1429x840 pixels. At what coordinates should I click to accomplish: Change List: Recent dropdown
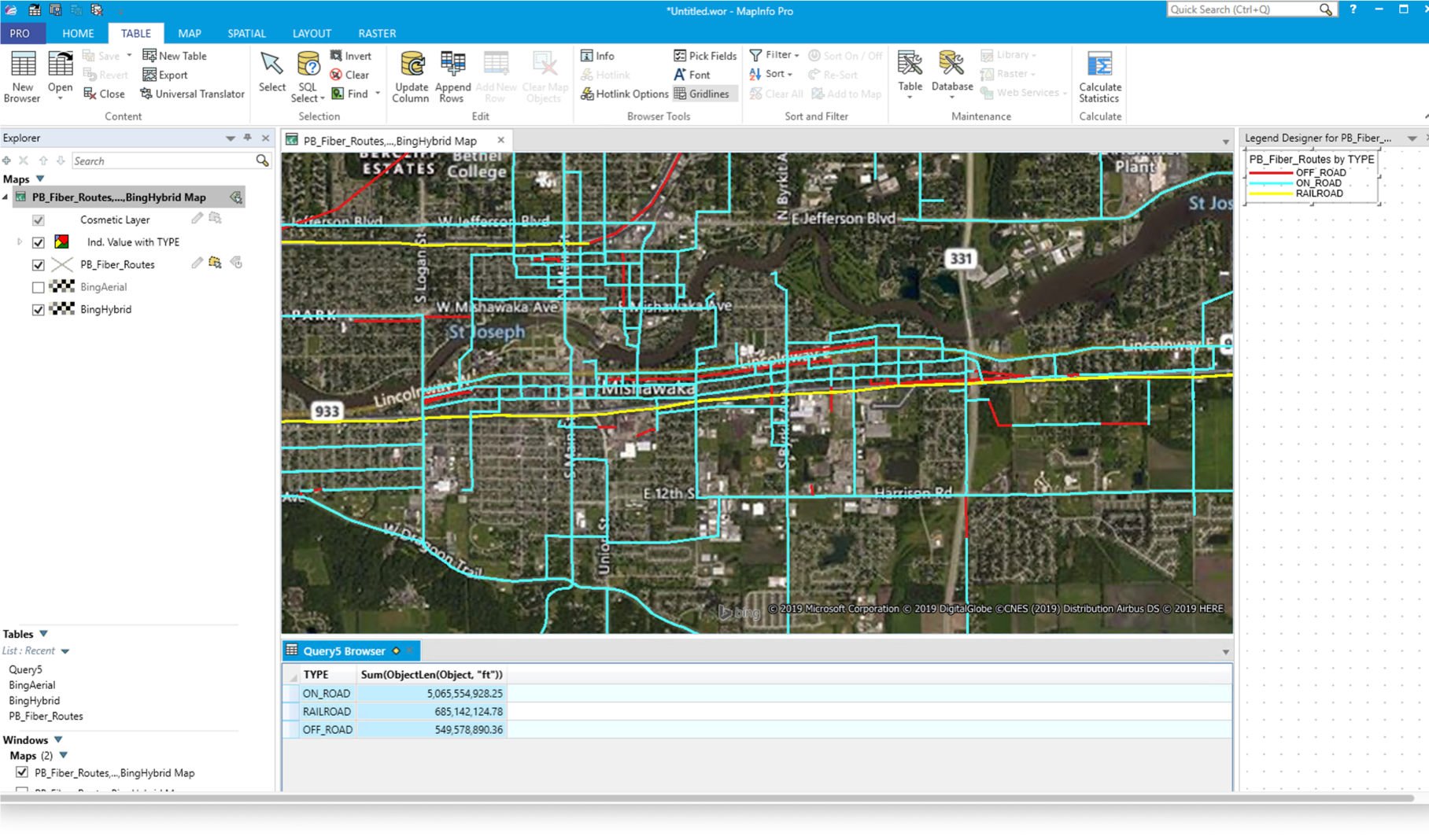(65, 651)
